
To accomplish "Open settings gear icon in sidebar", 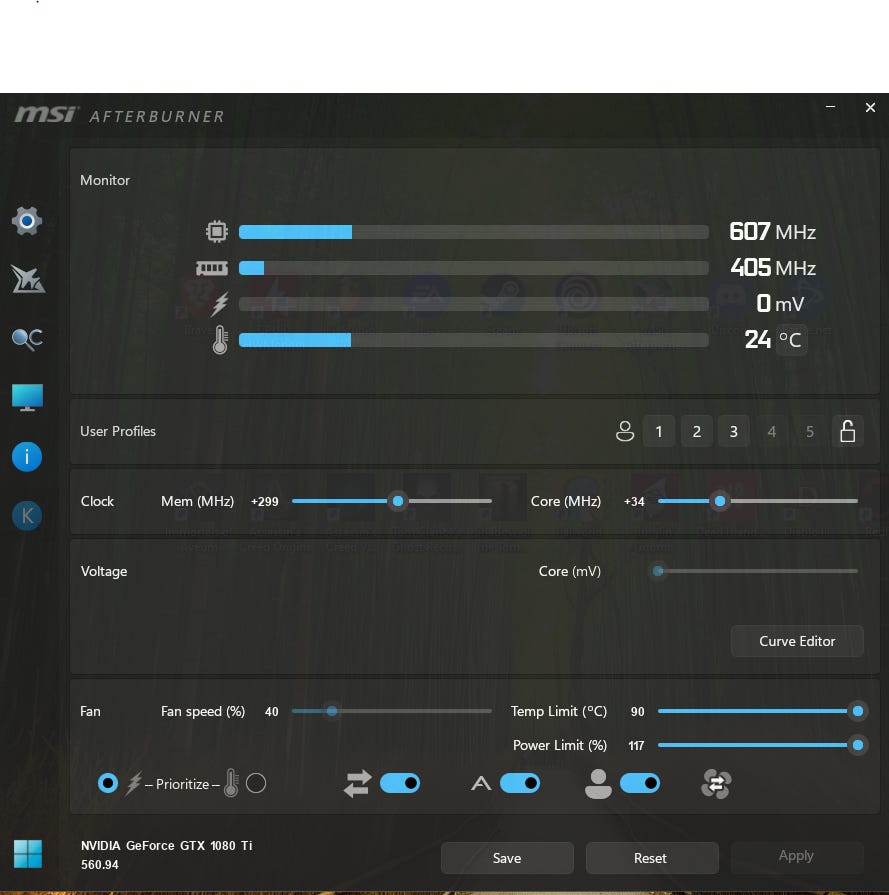I will 27,221.
